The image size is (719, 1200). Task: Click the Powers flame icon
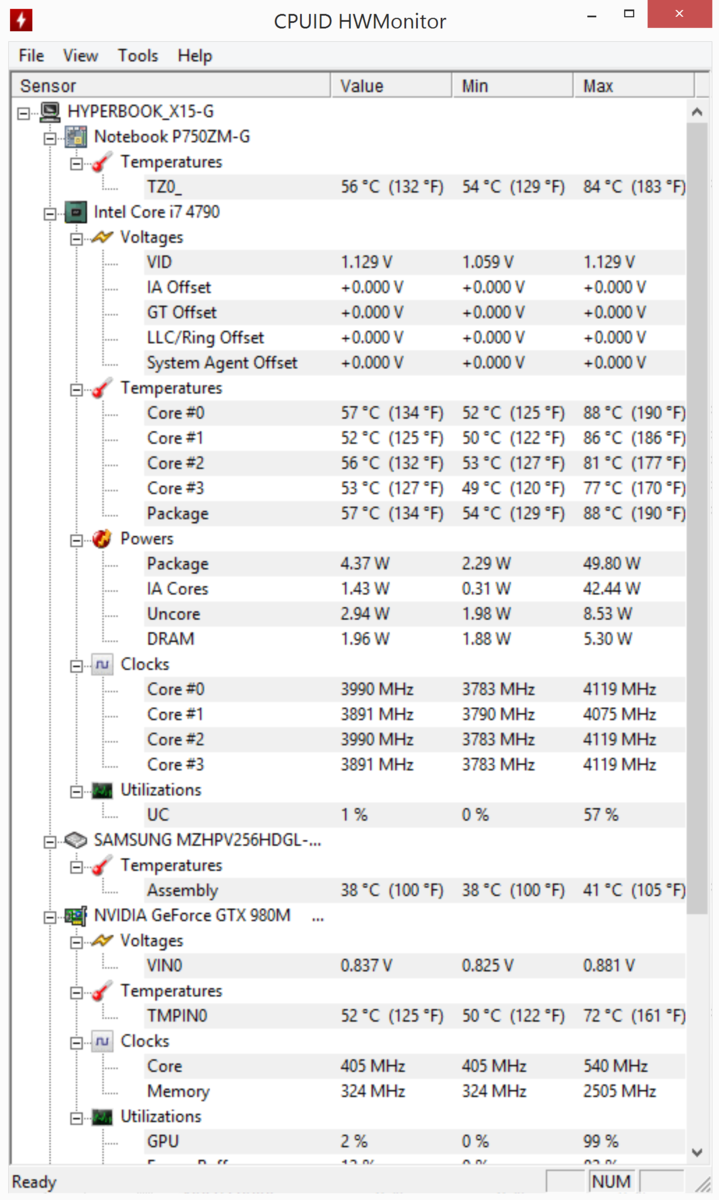tap(102, 538)
